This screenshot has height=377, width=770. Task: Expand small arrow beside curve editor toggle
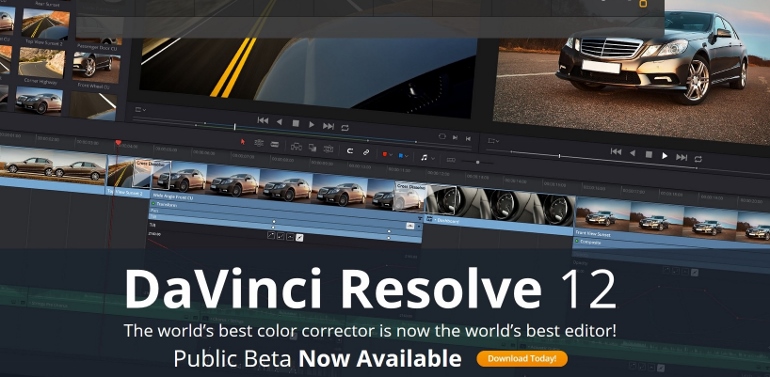coord(418,226)
